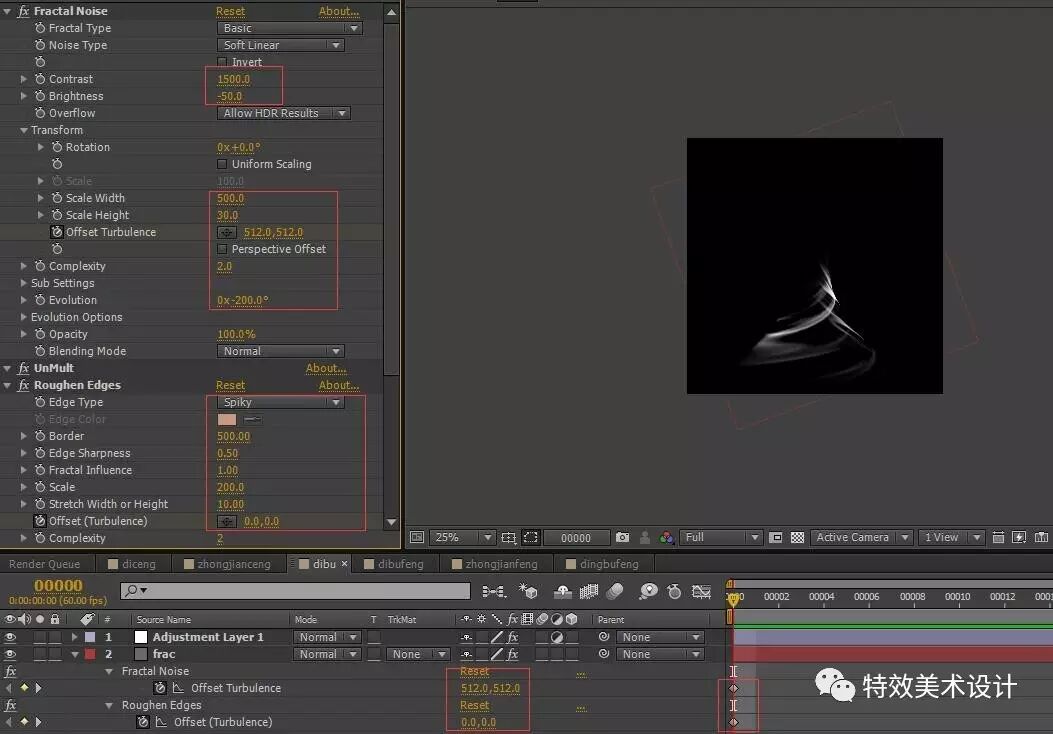
Task: Enable frame blending icon in timeline
Action: [589, 591]
